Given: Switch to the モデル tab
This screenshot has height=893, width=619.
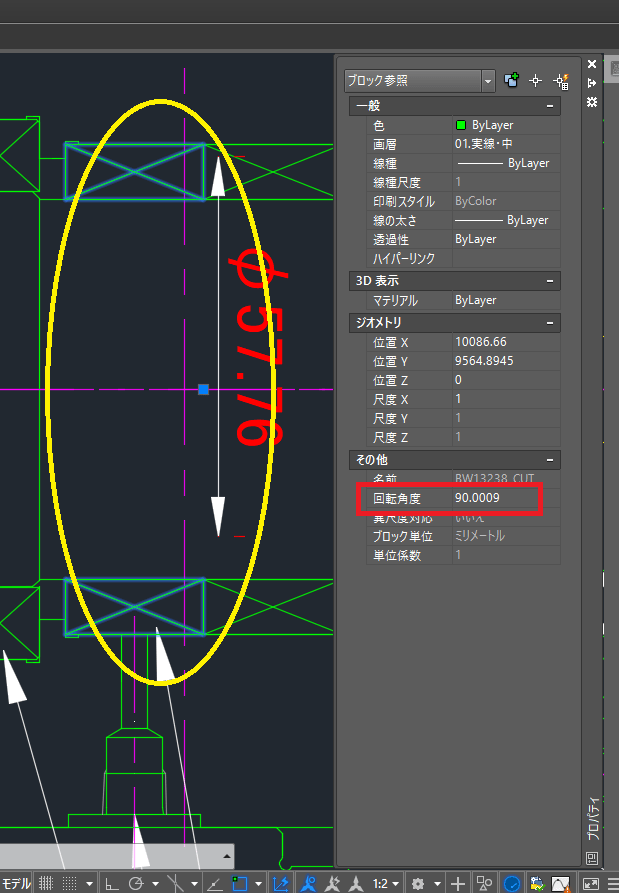Looking at the screenshot, I should [x=16, y=883].
